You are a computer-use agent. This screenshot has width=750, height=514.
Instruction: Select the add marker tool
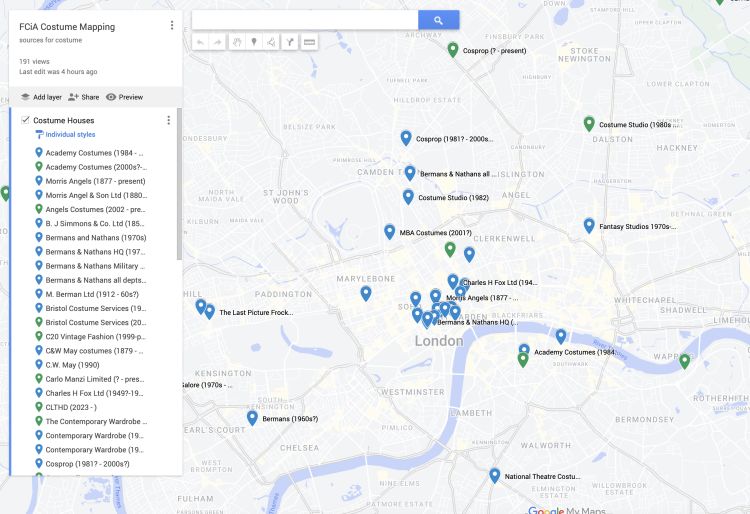(x=254, y=42)
